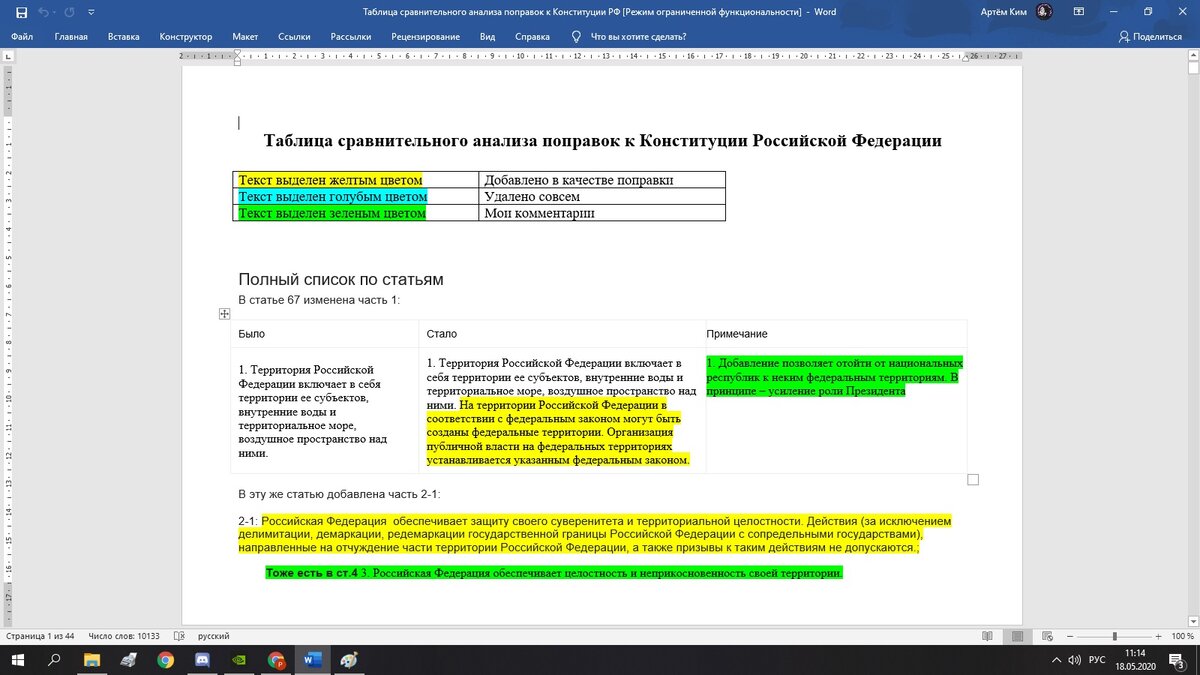Open the clock showing 11:14

[x=1135, y=660]
